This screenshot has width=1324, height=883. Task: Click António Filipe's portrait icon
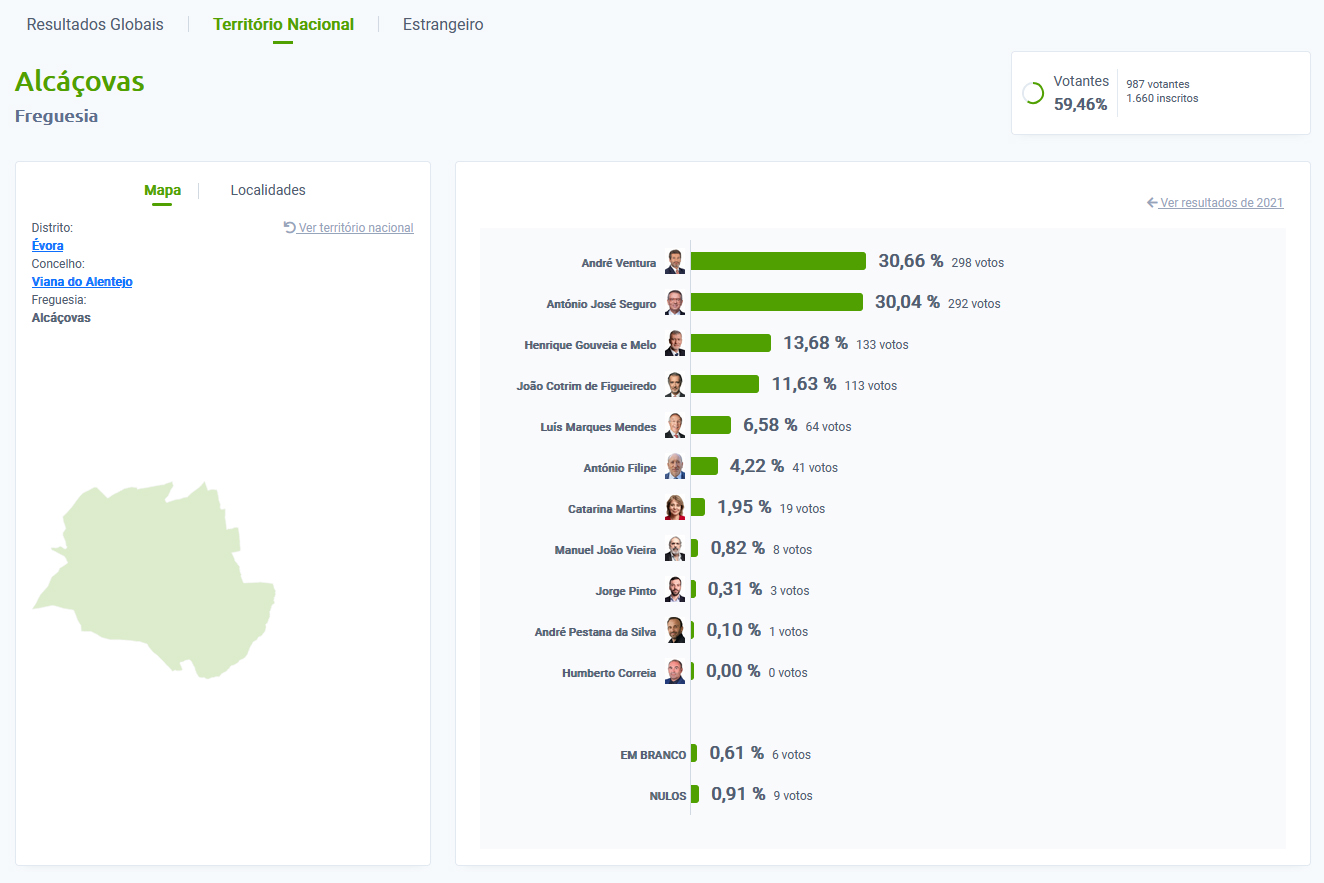pyautogui.click(x=675, y=467)
